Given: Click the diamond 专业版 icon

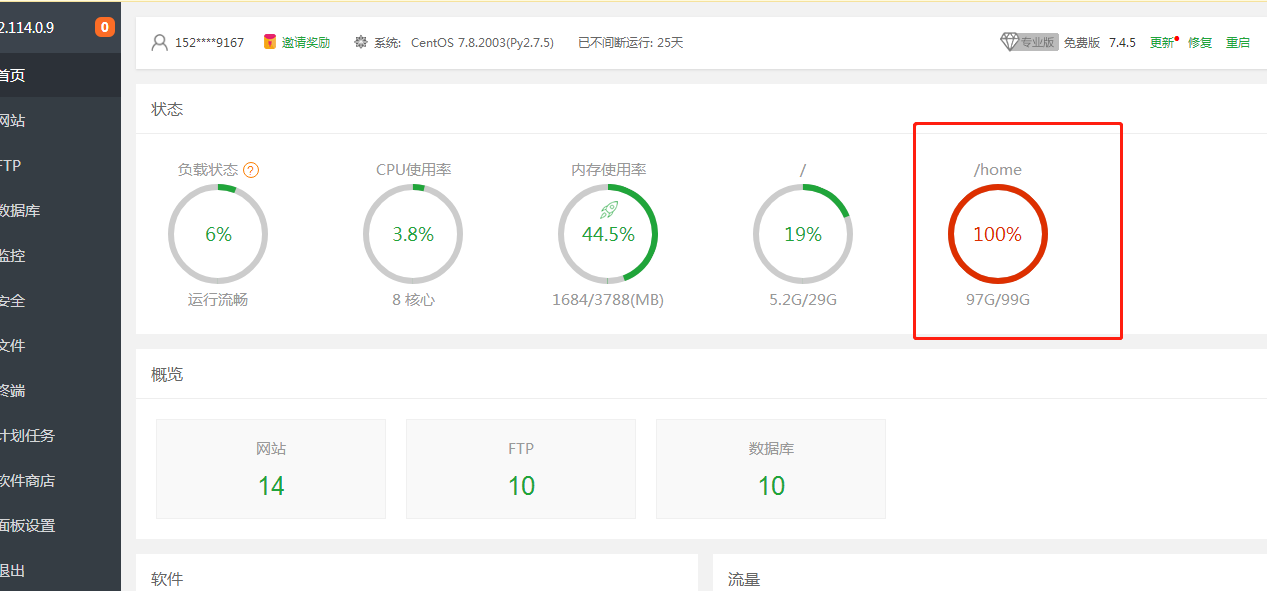Looking at the screenshot, I should [x=1009, y=42].
